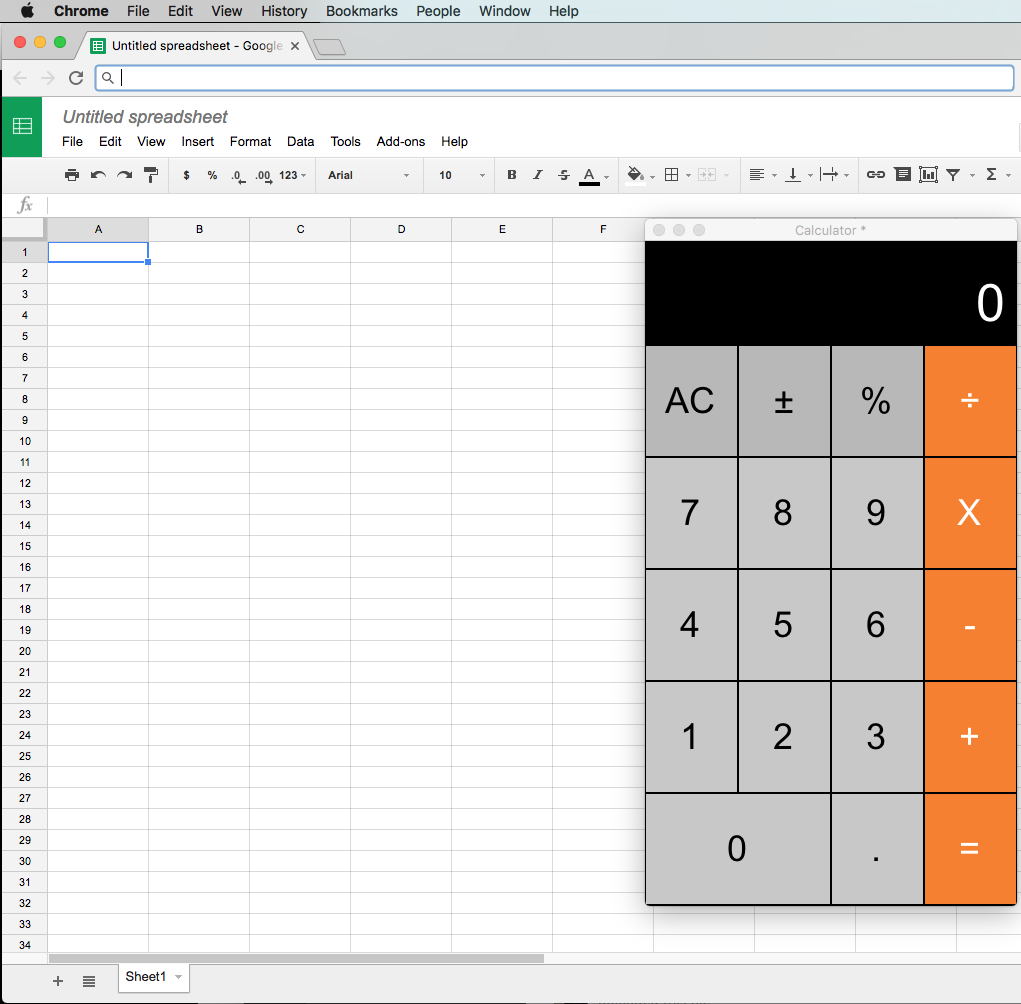Screen dimensions: 1021x1004
Task: Open the Sheets Tools menu
Action: click(345, 141)
